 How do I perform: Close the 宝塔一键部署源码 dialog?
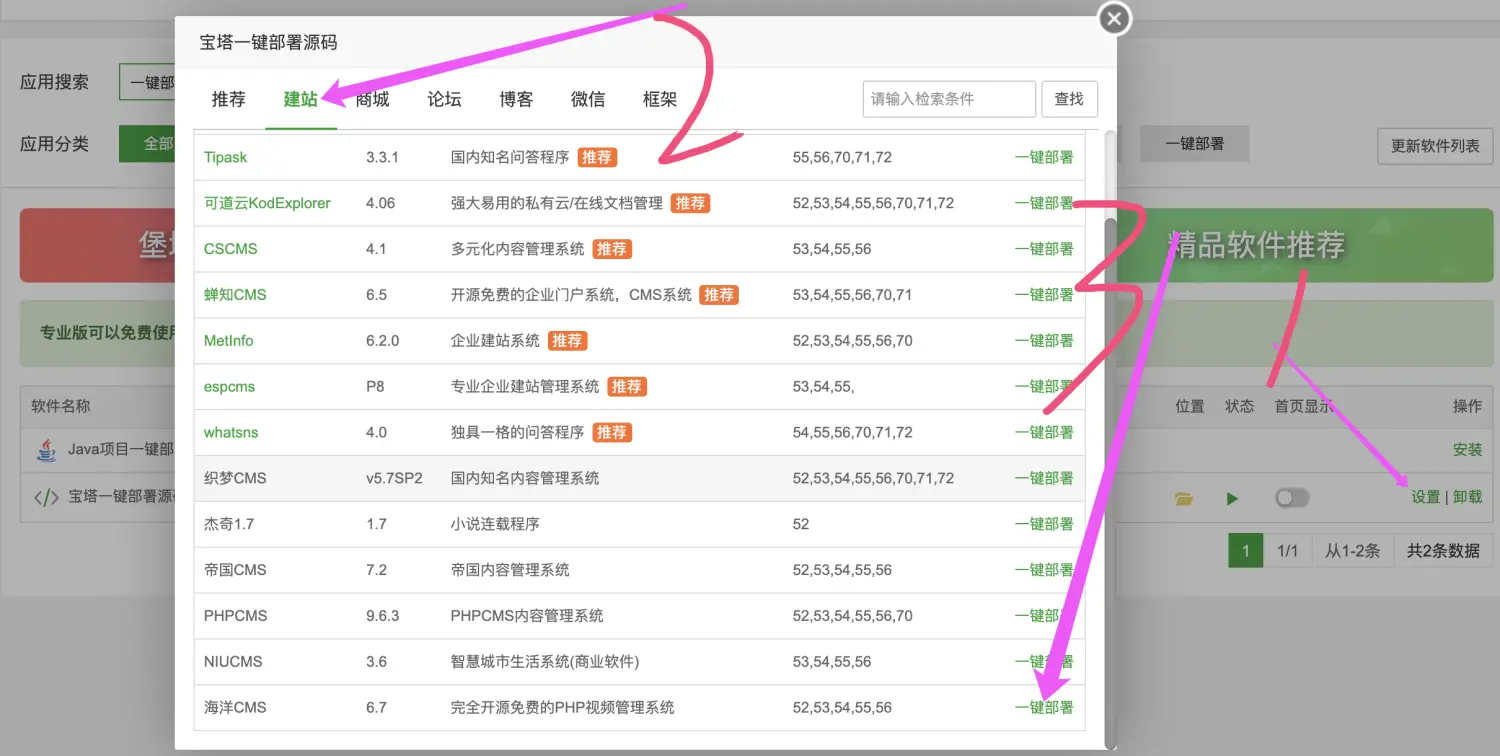(x=1114, y=19)
